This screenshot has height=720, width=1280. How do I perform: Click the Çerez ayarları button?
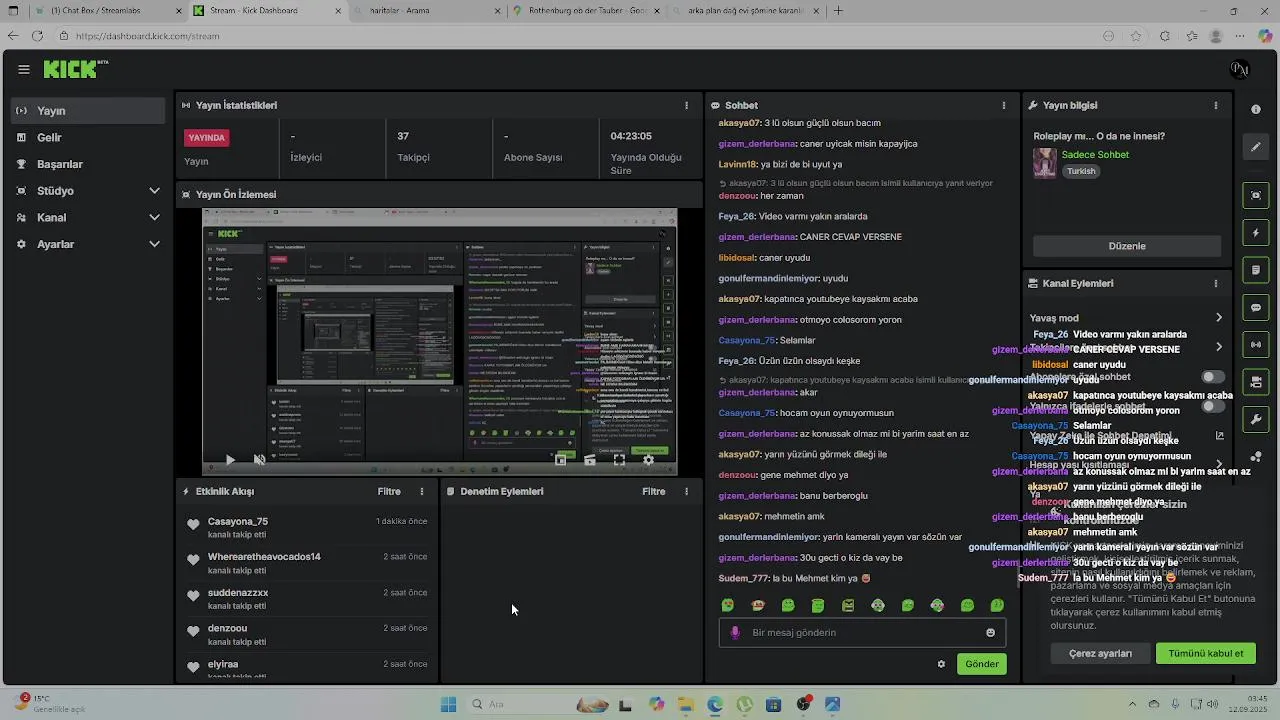[x=1100, y=653]
